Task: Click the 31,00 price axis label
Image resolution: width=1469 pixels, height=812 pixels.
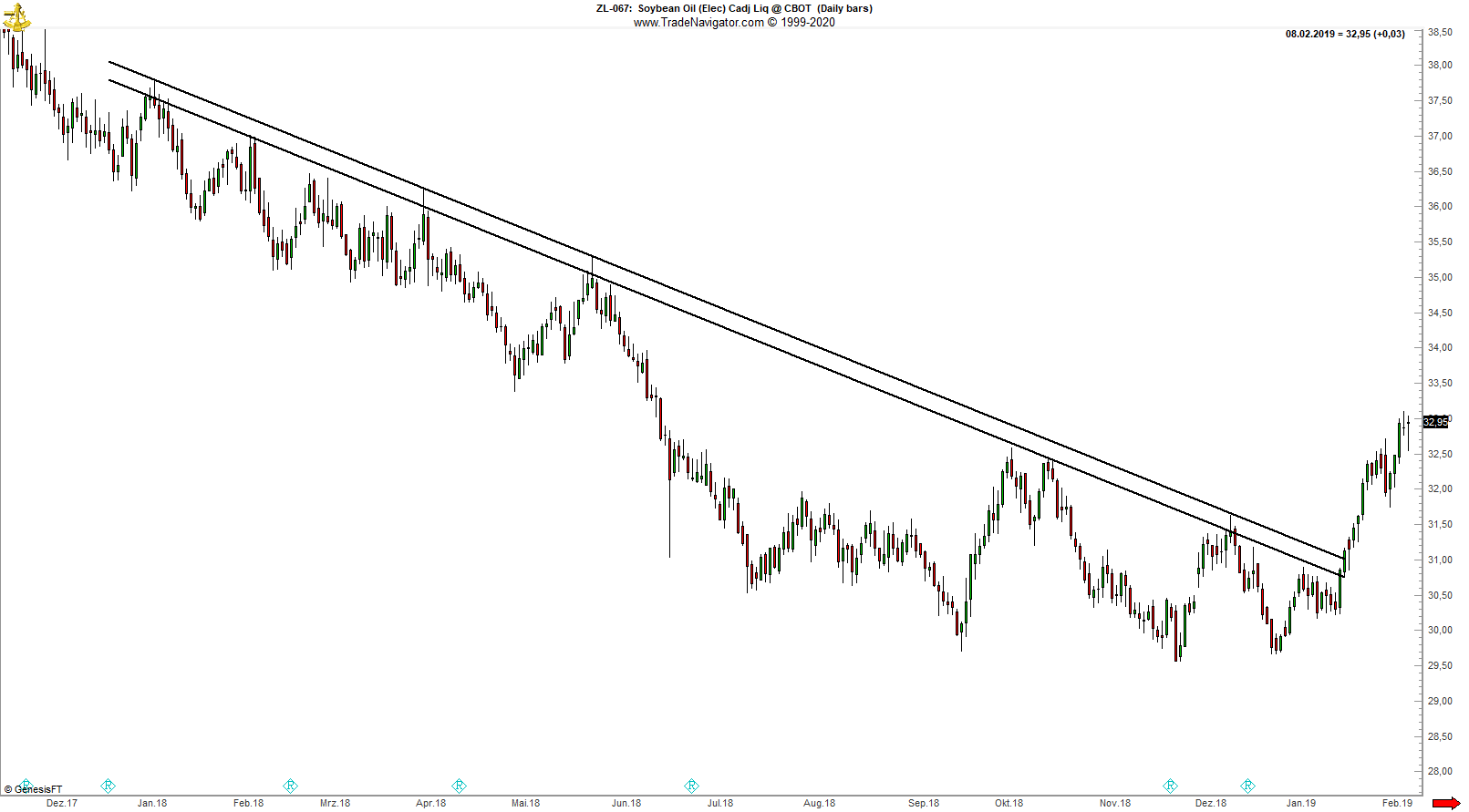Action: tap(1440, 560)
